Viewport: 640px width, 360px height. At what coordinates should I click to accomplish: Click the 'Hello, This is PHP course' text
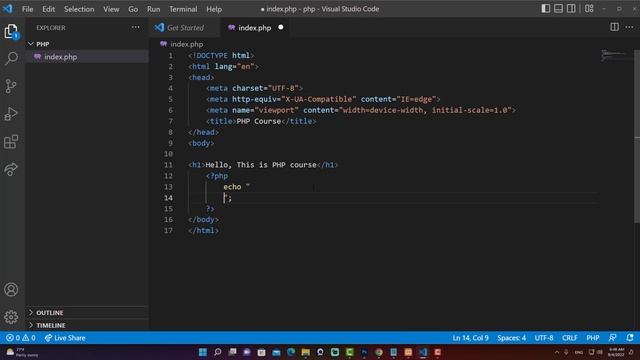(x=261, y=164)
